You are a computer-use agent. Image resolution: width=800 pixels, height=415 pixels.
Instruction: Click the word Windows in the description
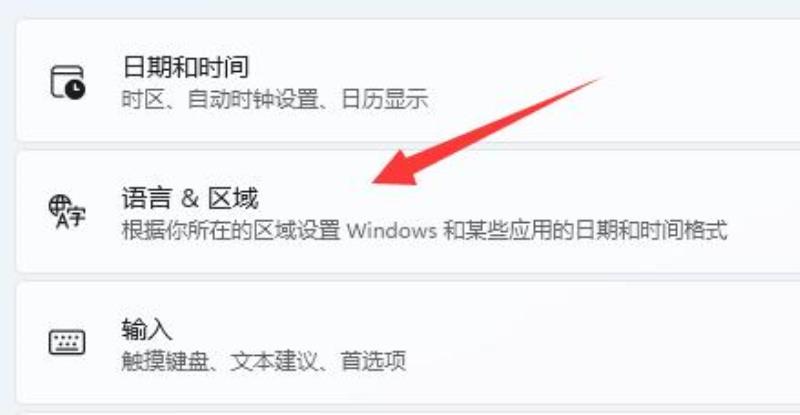392,231
